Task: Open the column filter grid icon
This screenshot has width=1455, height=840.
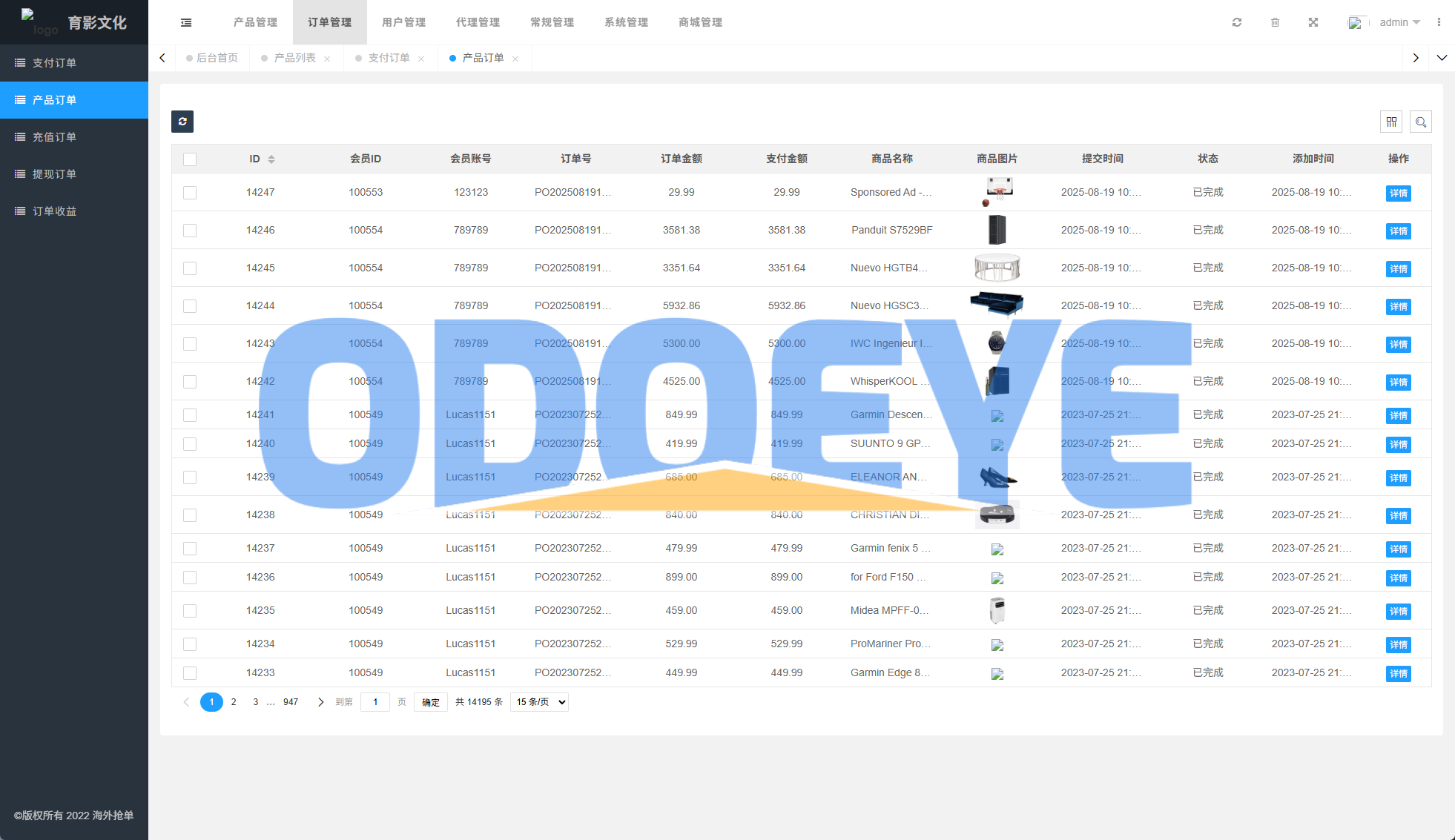Action: [1391, 122]
